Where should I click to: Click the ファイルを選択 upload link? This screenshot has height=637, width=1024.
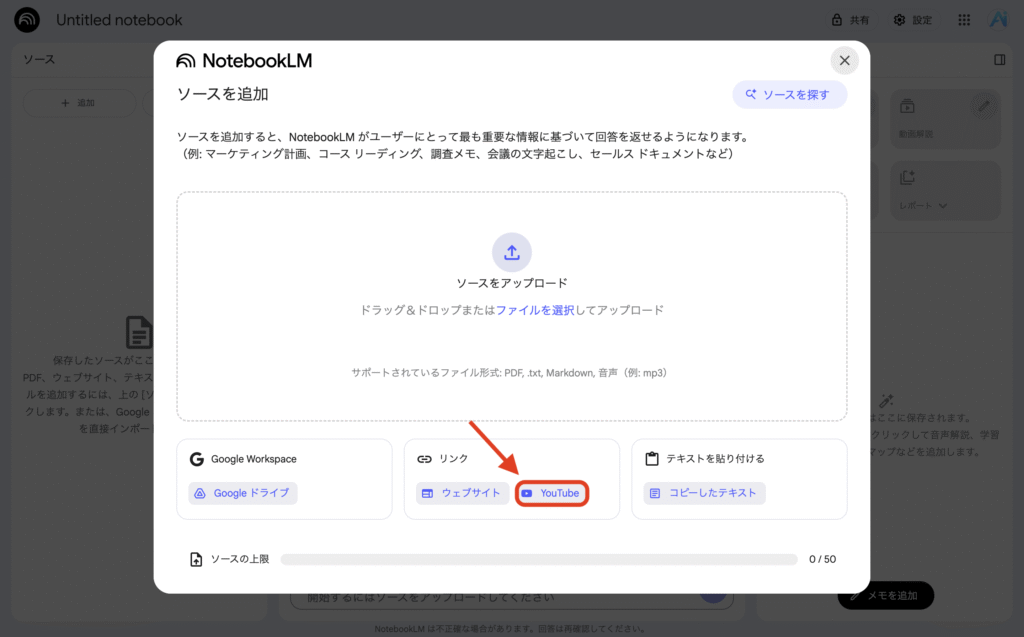[x=535, y=310]
